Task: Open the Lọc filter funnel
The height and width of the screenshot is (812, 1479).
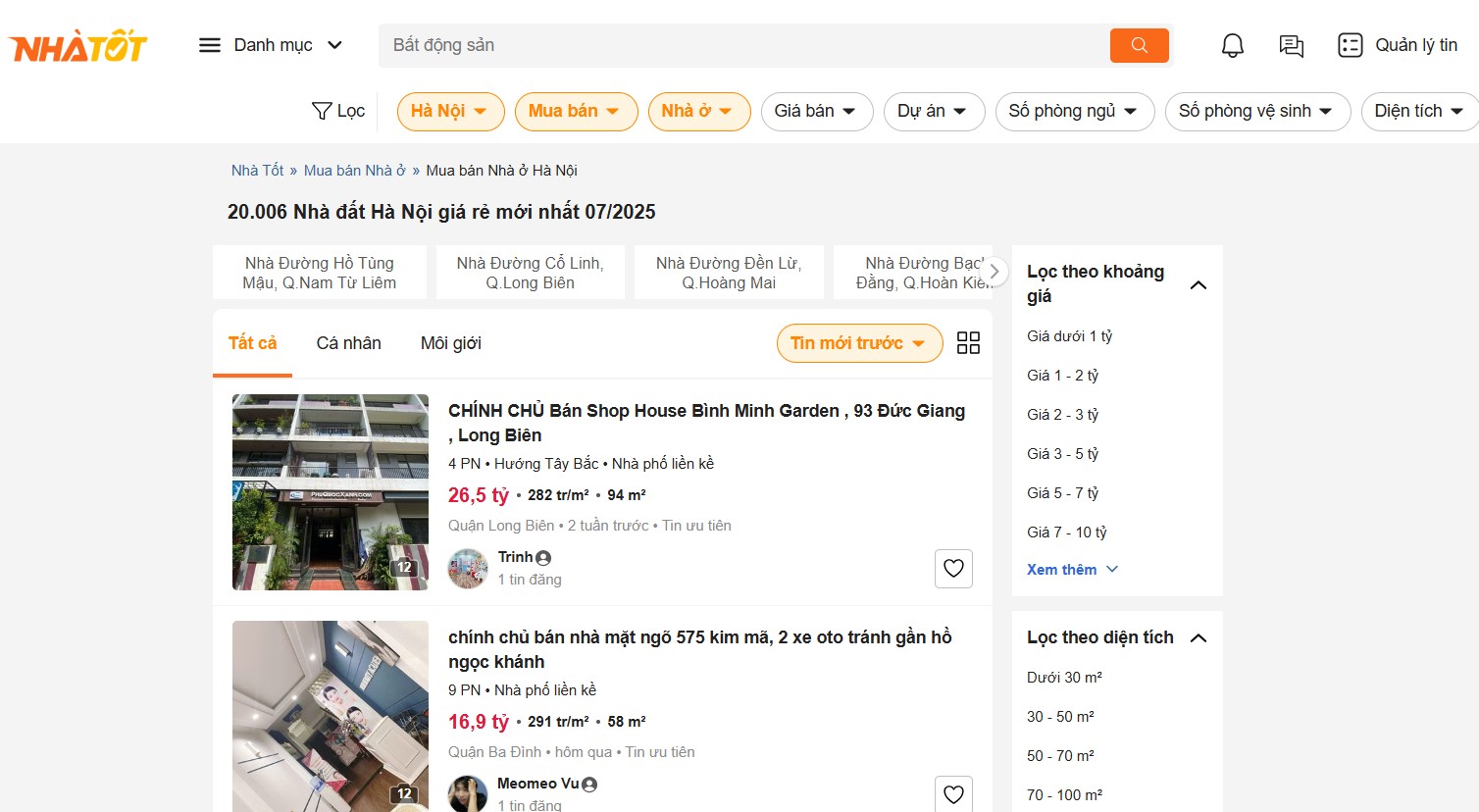Action: pyautogui.click(x=338, y=111)
